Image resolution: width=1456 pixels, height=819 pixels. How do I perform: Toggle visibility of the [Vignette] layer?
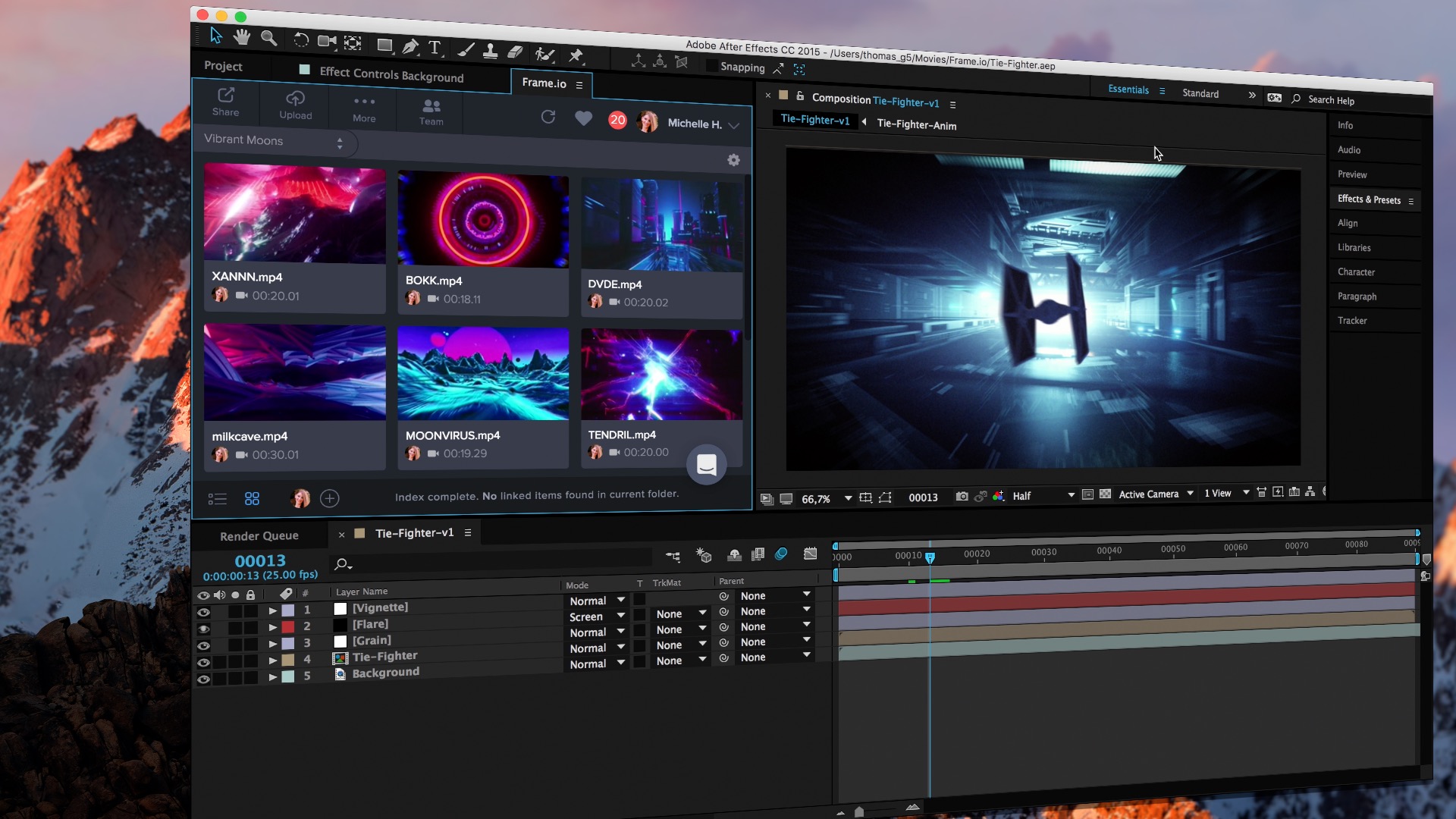203,611
